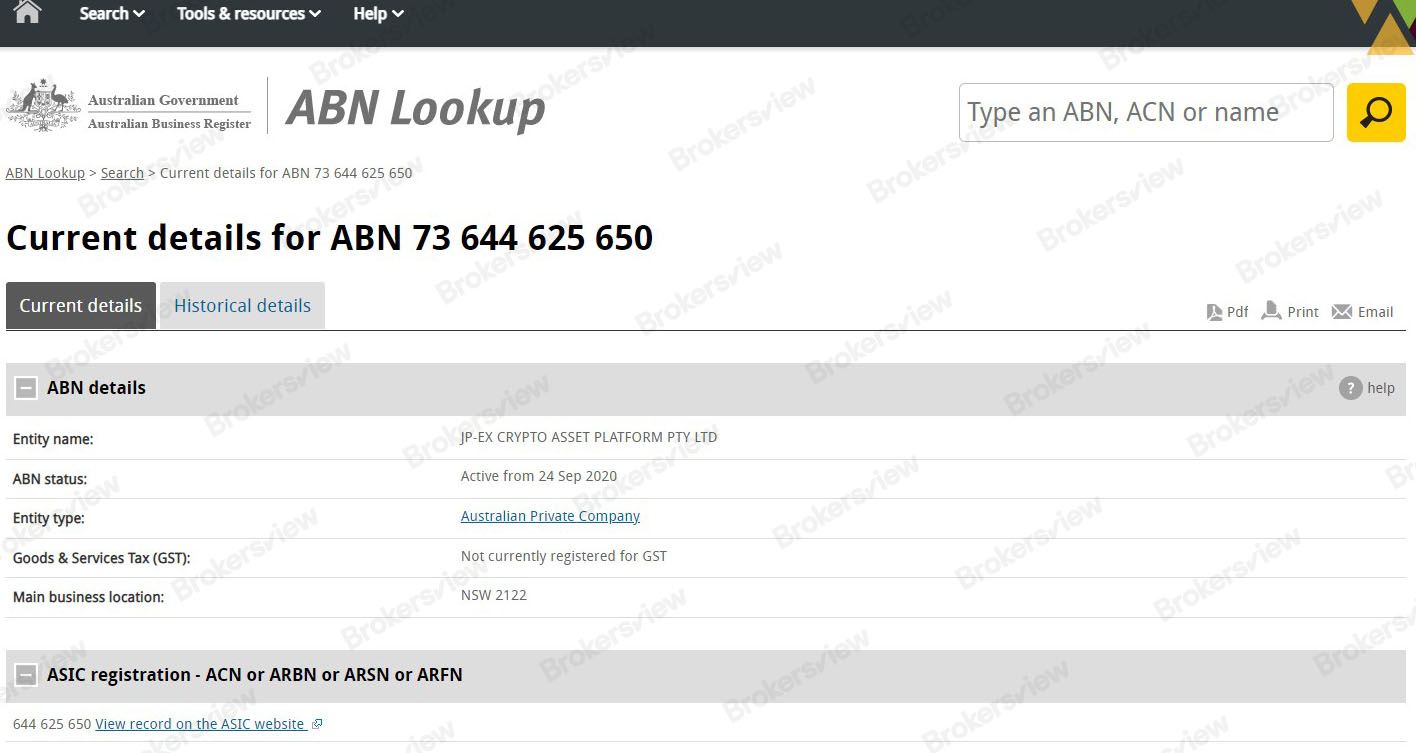Switch to the Historical details tab
Viewport: 1416px width, 753px height.
pyautogui.click(x=241, y=305)
